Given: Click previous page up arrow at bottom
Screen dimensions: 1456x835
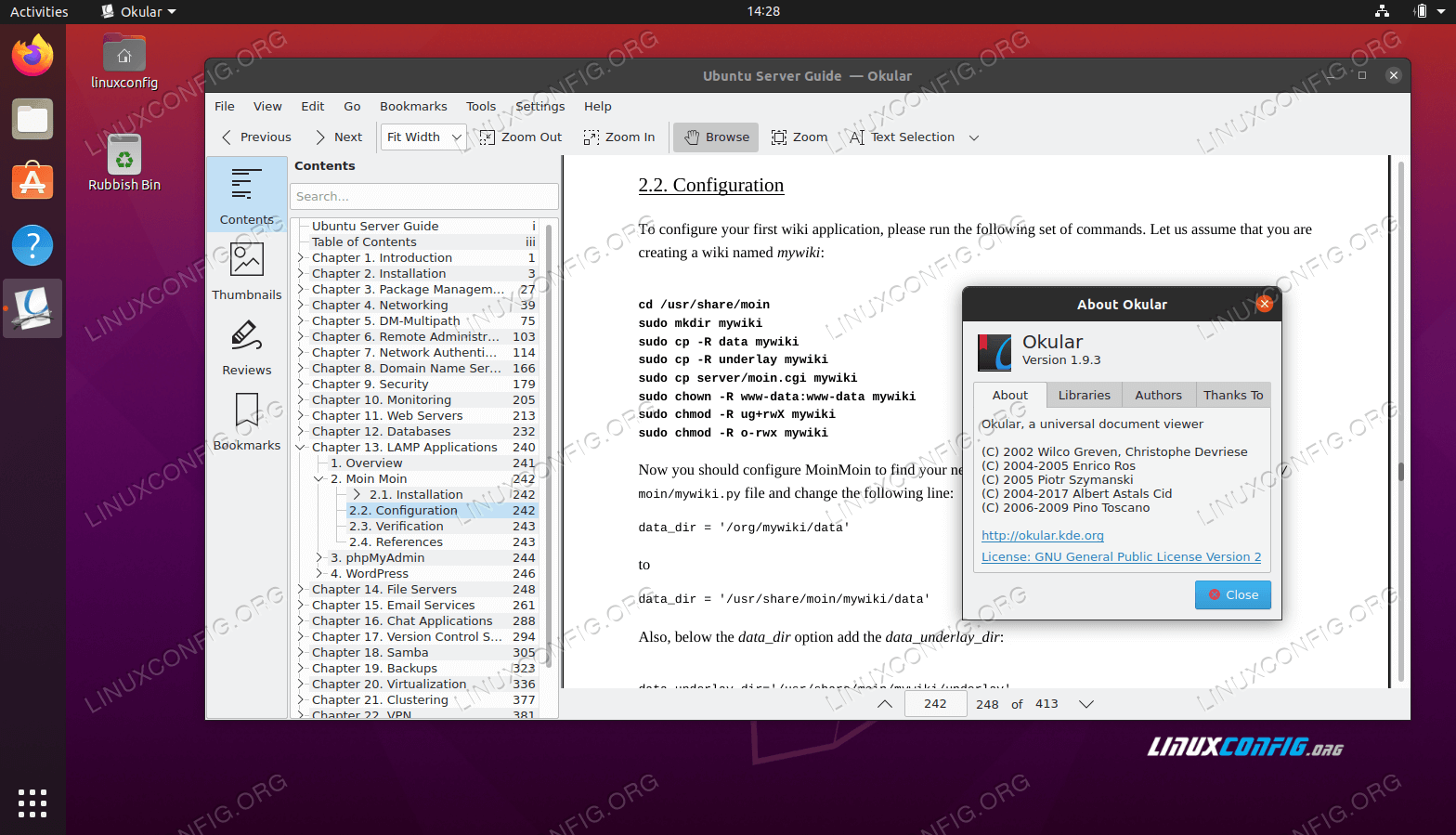Looking at the screenshot, I should 885,704.
